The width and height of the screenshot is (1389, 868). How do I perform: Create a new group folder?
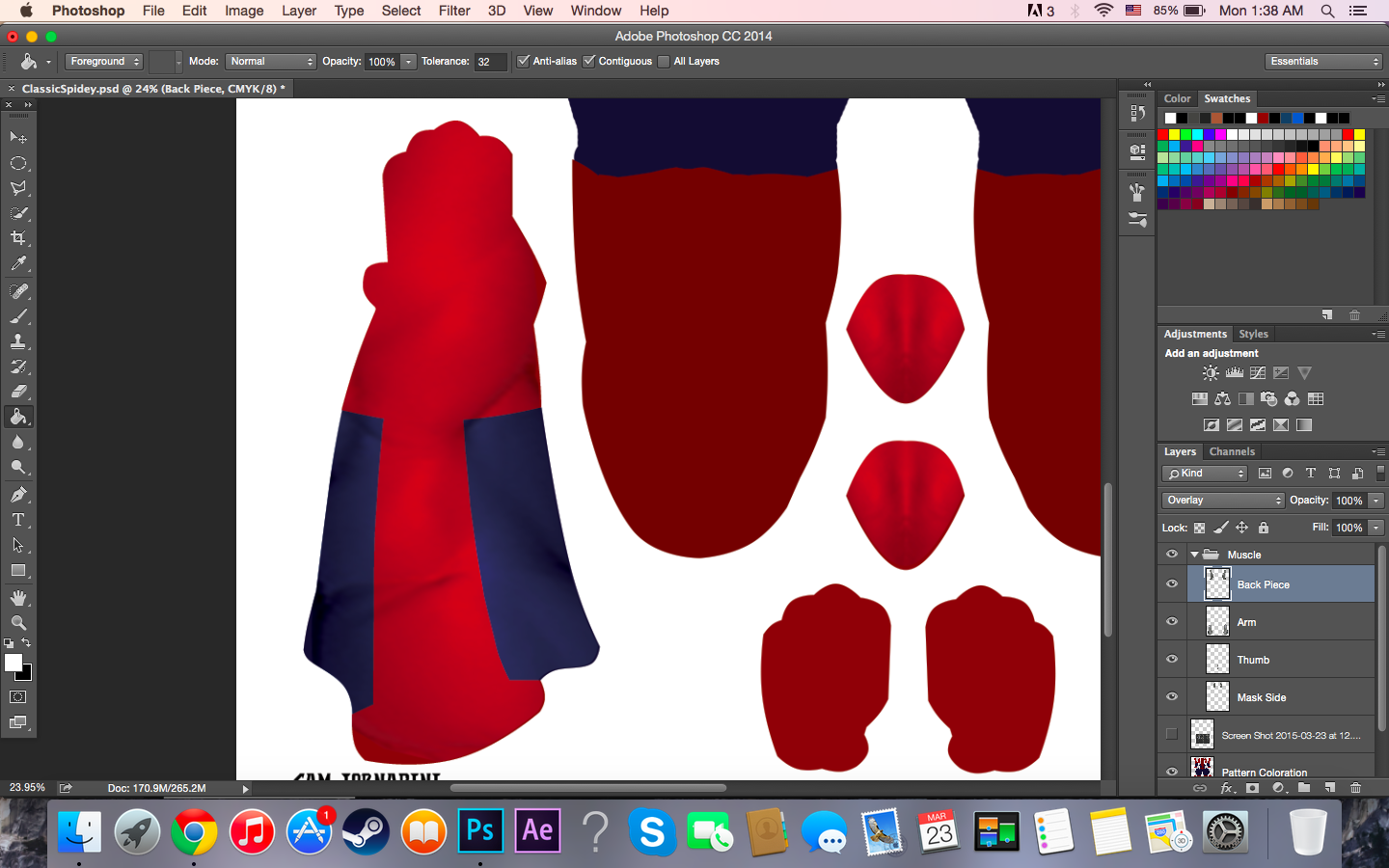tap(1304, 788)
